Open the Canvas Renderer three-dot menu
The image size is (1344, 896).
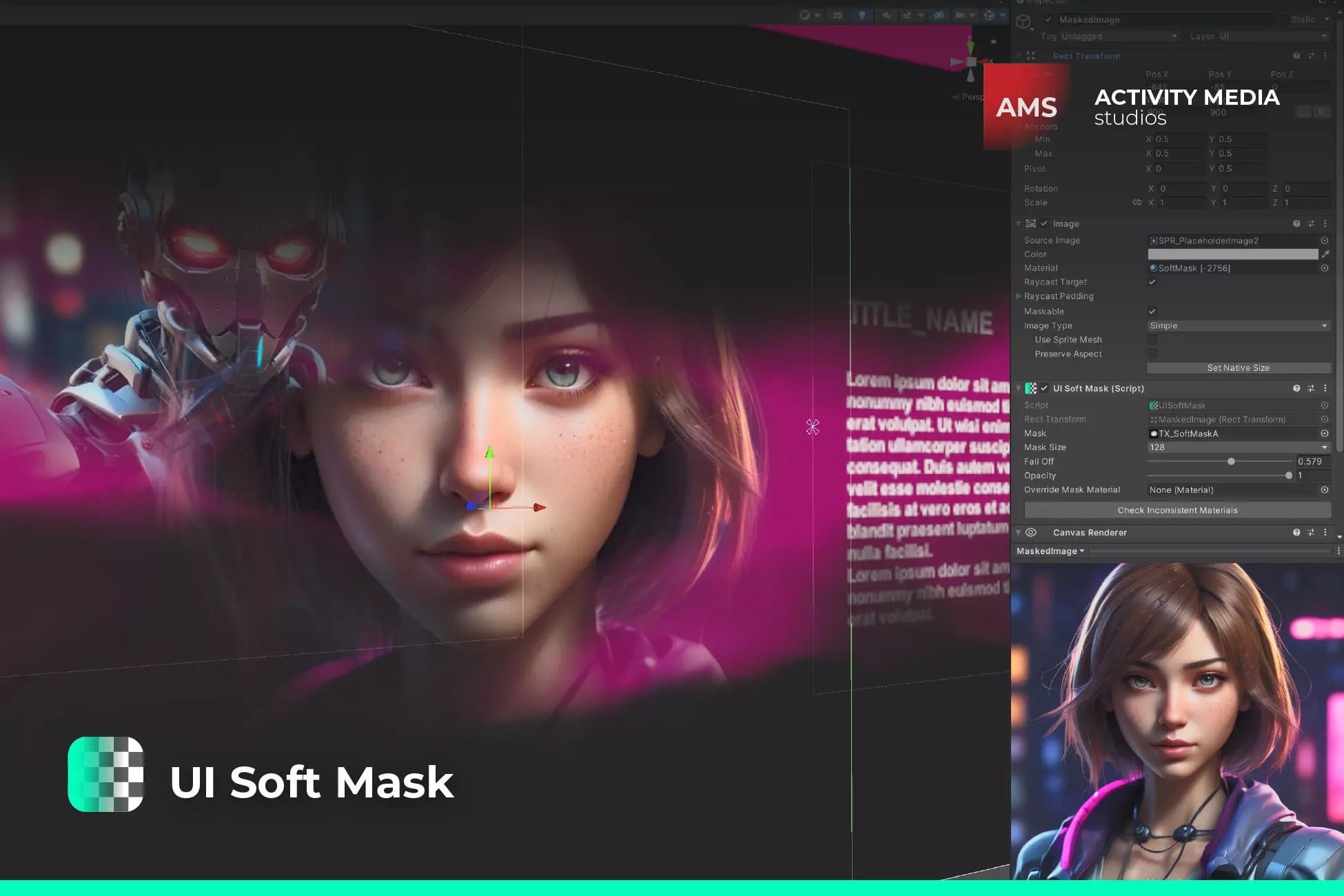point(1325,532)
